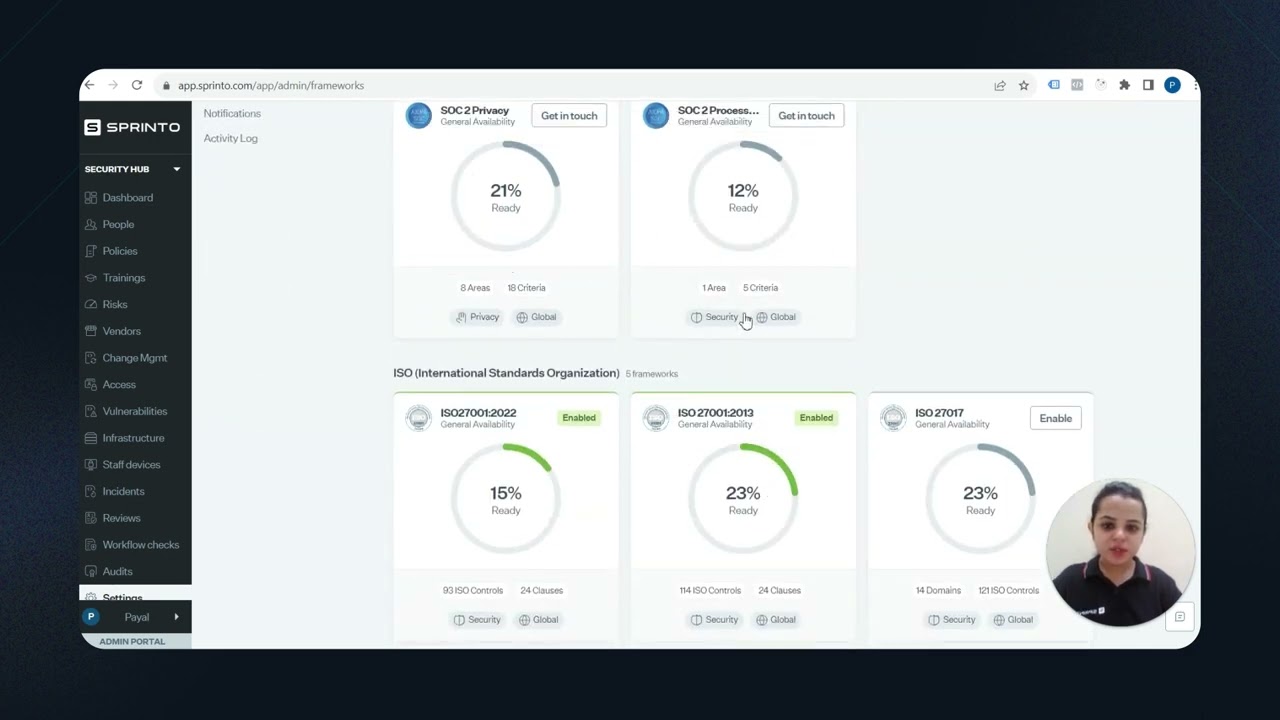Viewport: 1280px width, 720px height.
Task: Click the Reviews sidebar icon
Action: point(91,518)
